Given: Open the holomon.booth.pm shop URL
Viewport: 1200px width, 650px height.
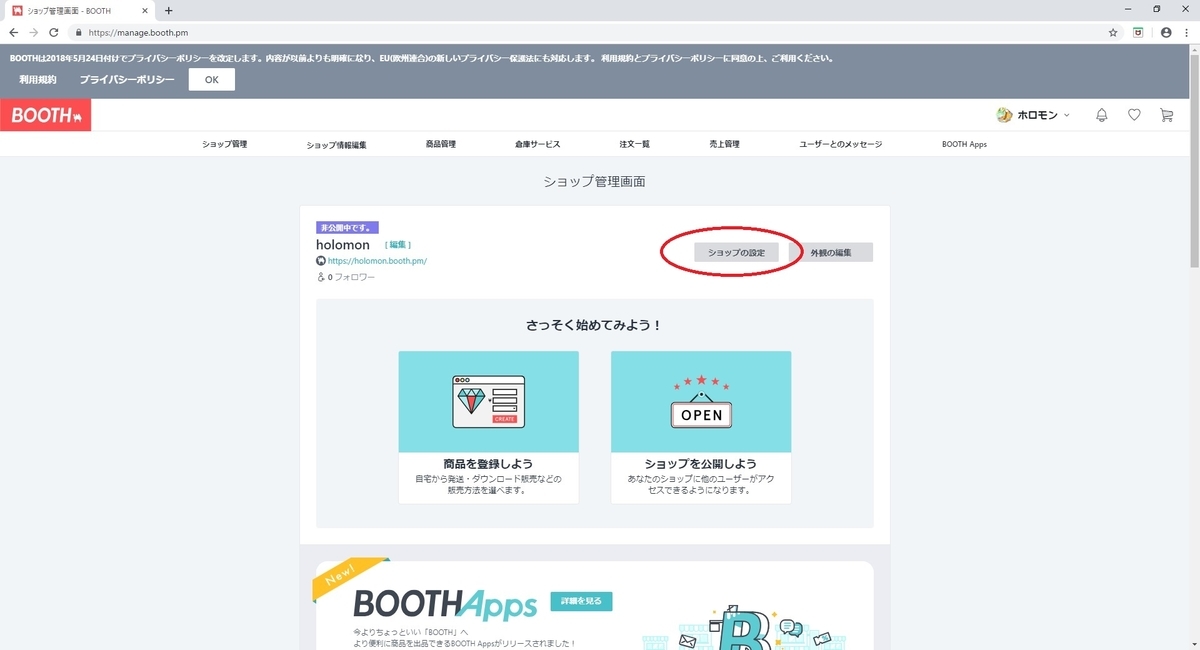Looking at the screenshot, I should 377,261.
